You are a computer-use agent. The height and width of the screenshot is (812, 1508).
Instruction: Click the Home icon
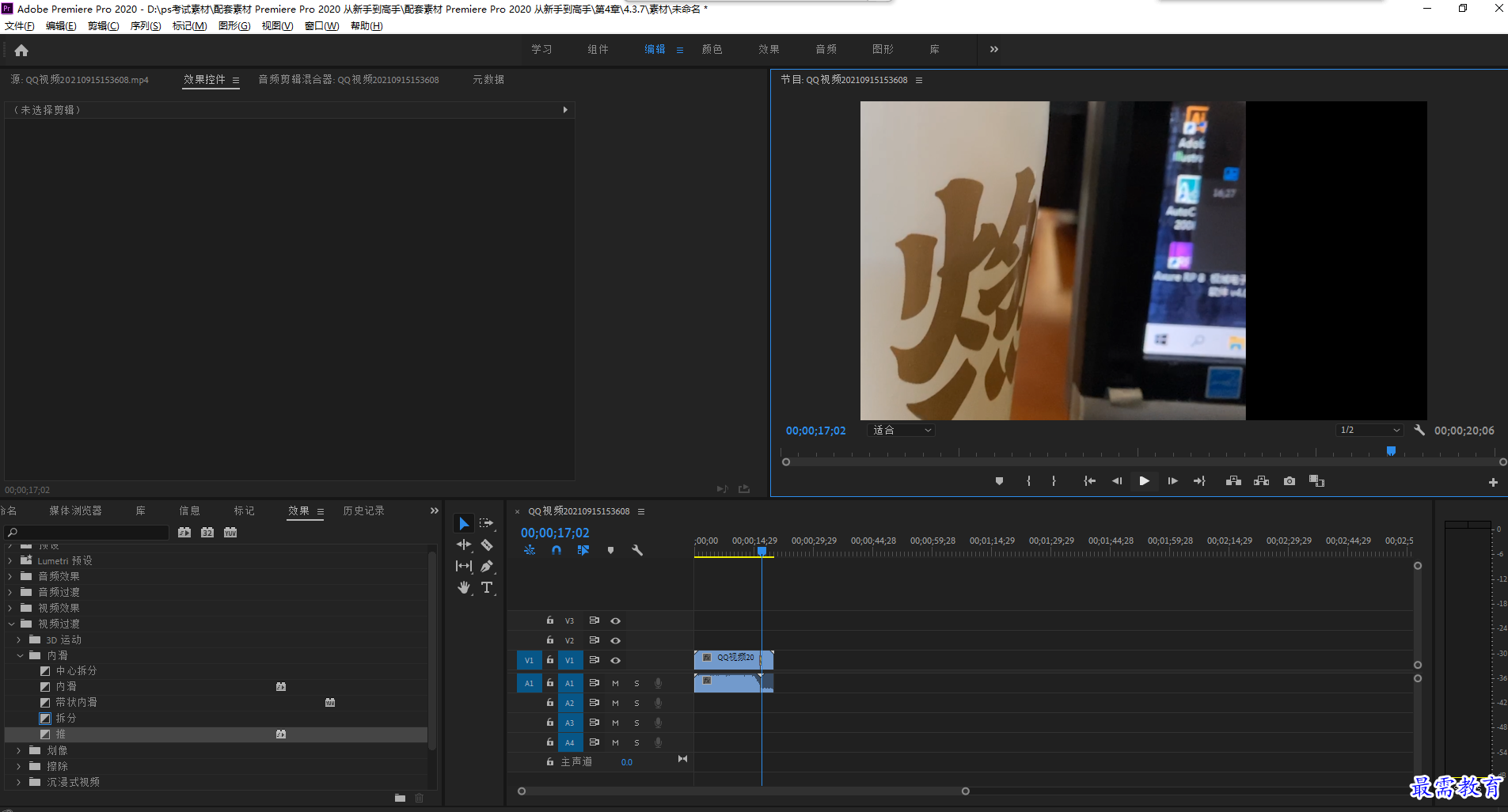click(x=21, y=50)
